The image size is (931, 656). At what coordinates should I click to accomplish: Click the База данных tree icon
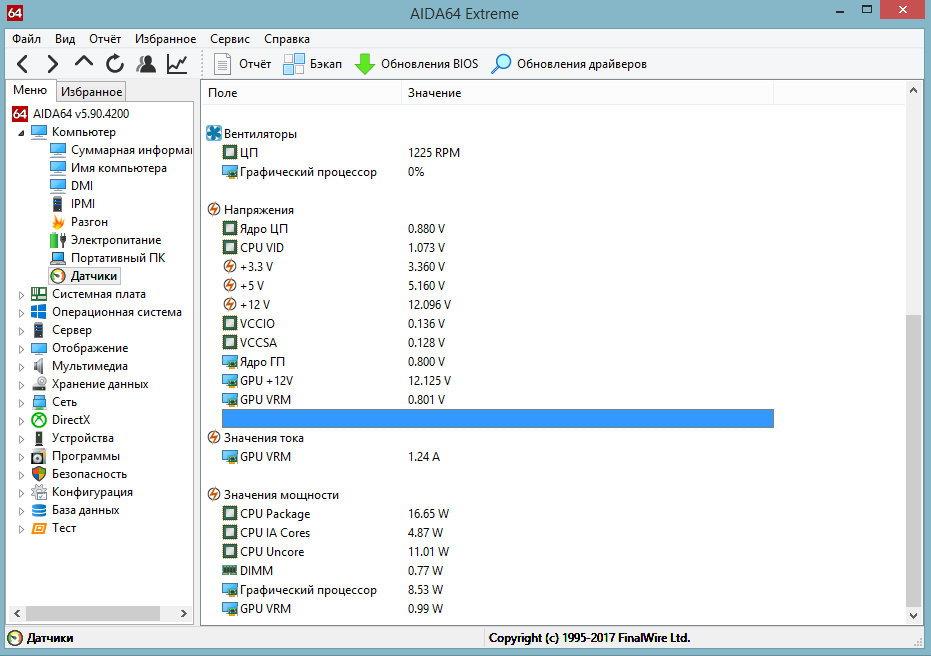(39, 510)
